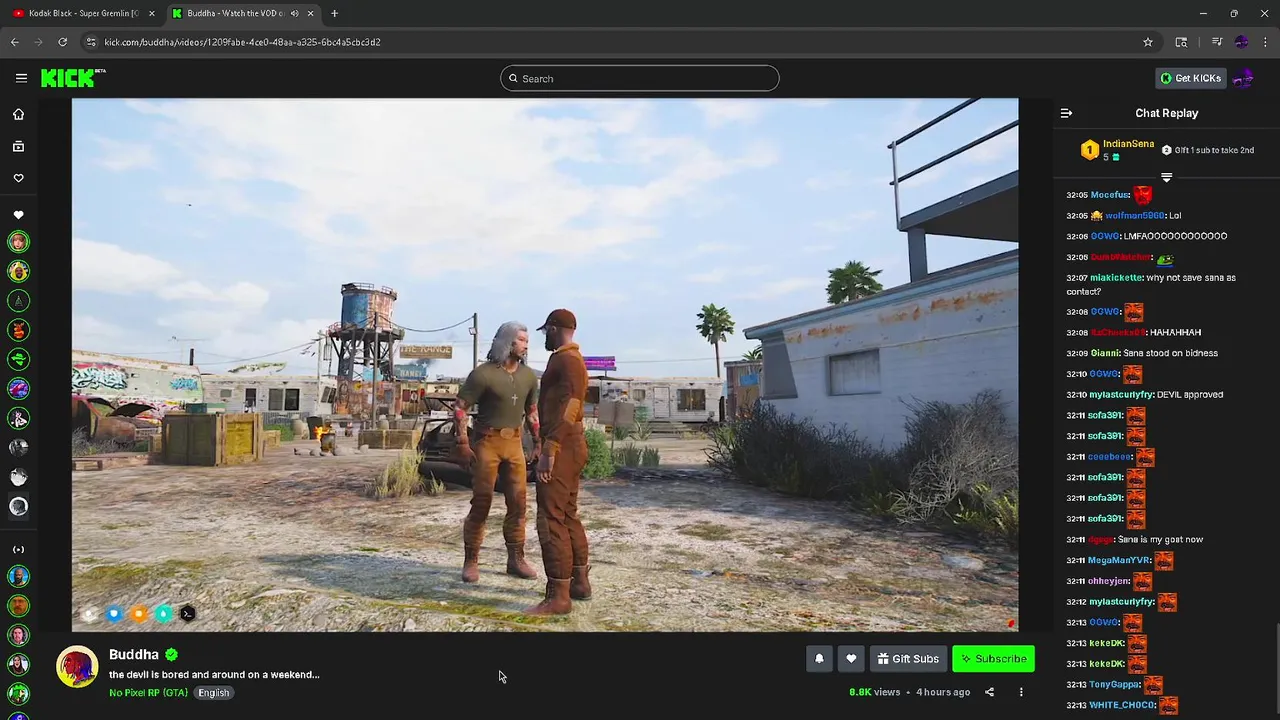This screenshot has width=1280, height=720.
Task: Click the heart follow button
Action: pos(851,658)
